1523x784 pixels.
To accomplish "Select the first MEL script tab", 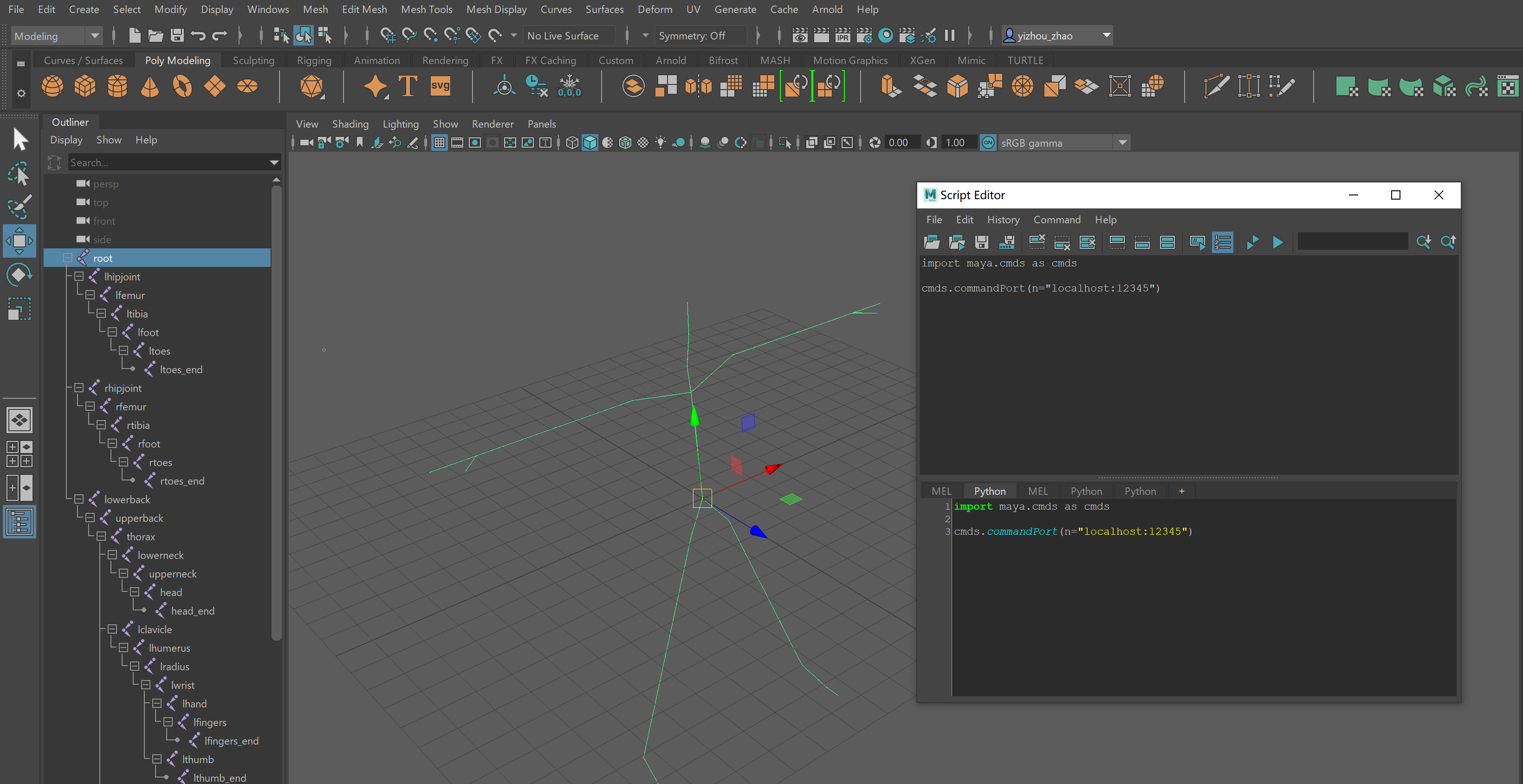I will pos(941,491).
